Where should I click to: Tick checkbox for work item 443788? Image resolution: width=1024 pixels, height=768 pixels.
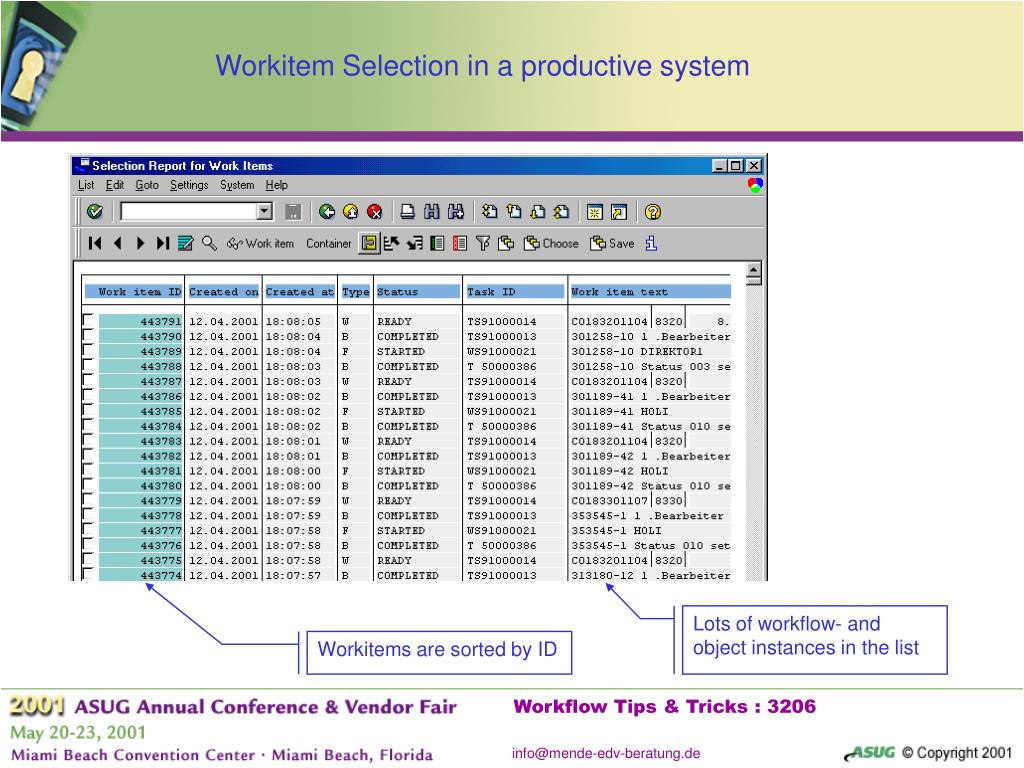(x=88, y=365)
